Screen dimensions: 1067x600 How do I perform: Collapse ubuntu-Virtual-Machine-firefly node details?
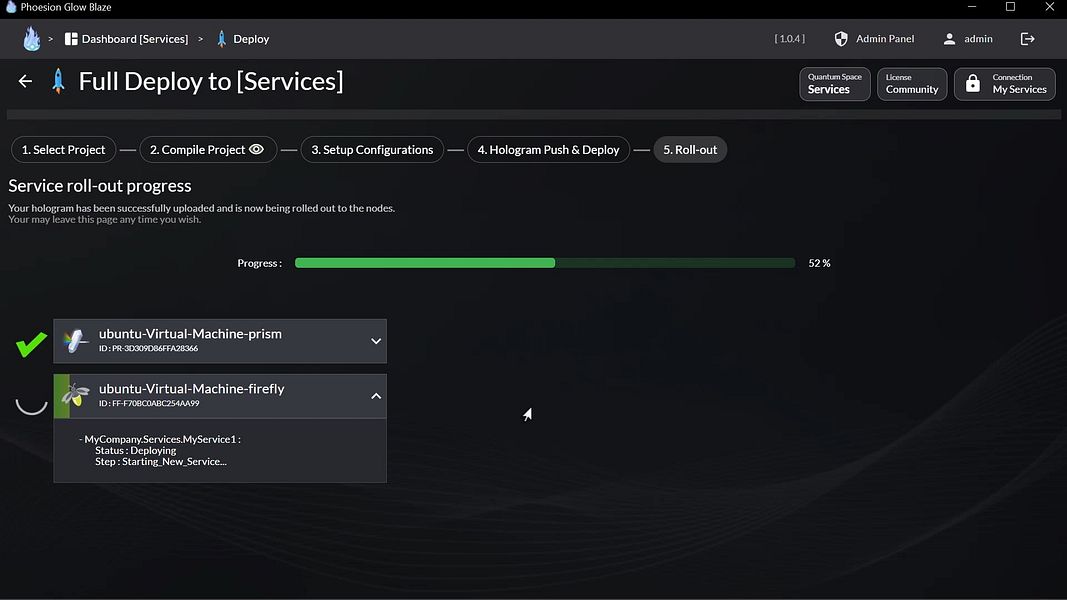click(376, 396)
